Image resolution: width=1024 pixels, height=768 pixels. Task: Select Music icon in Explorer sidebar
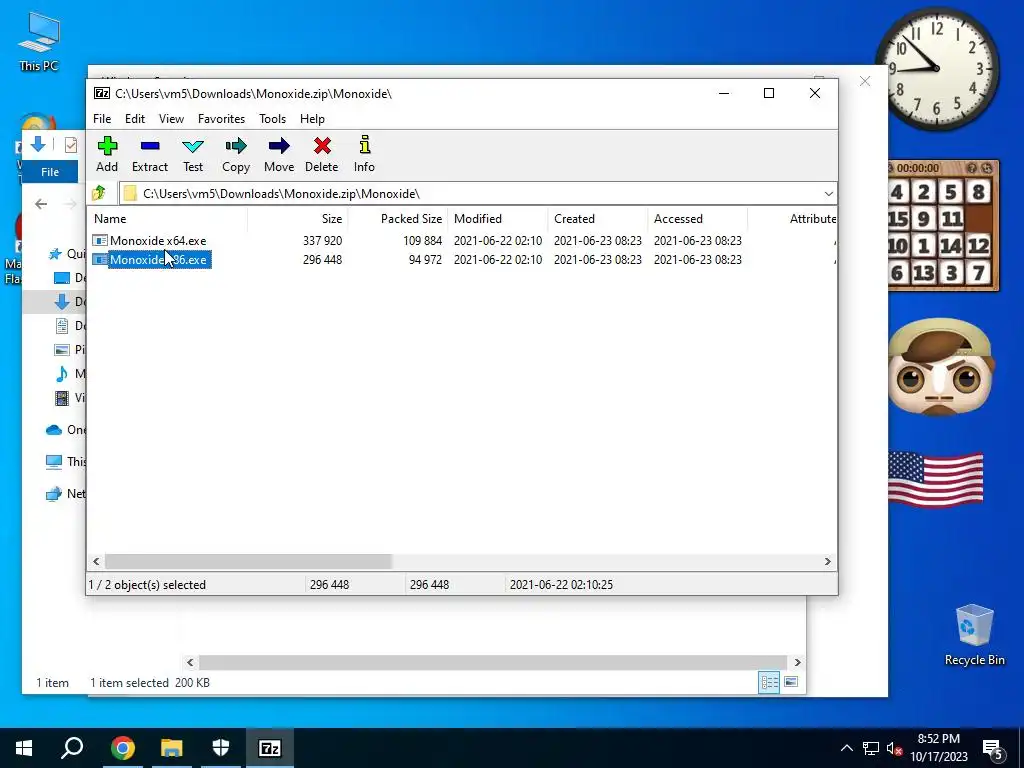tap(62, 374)
